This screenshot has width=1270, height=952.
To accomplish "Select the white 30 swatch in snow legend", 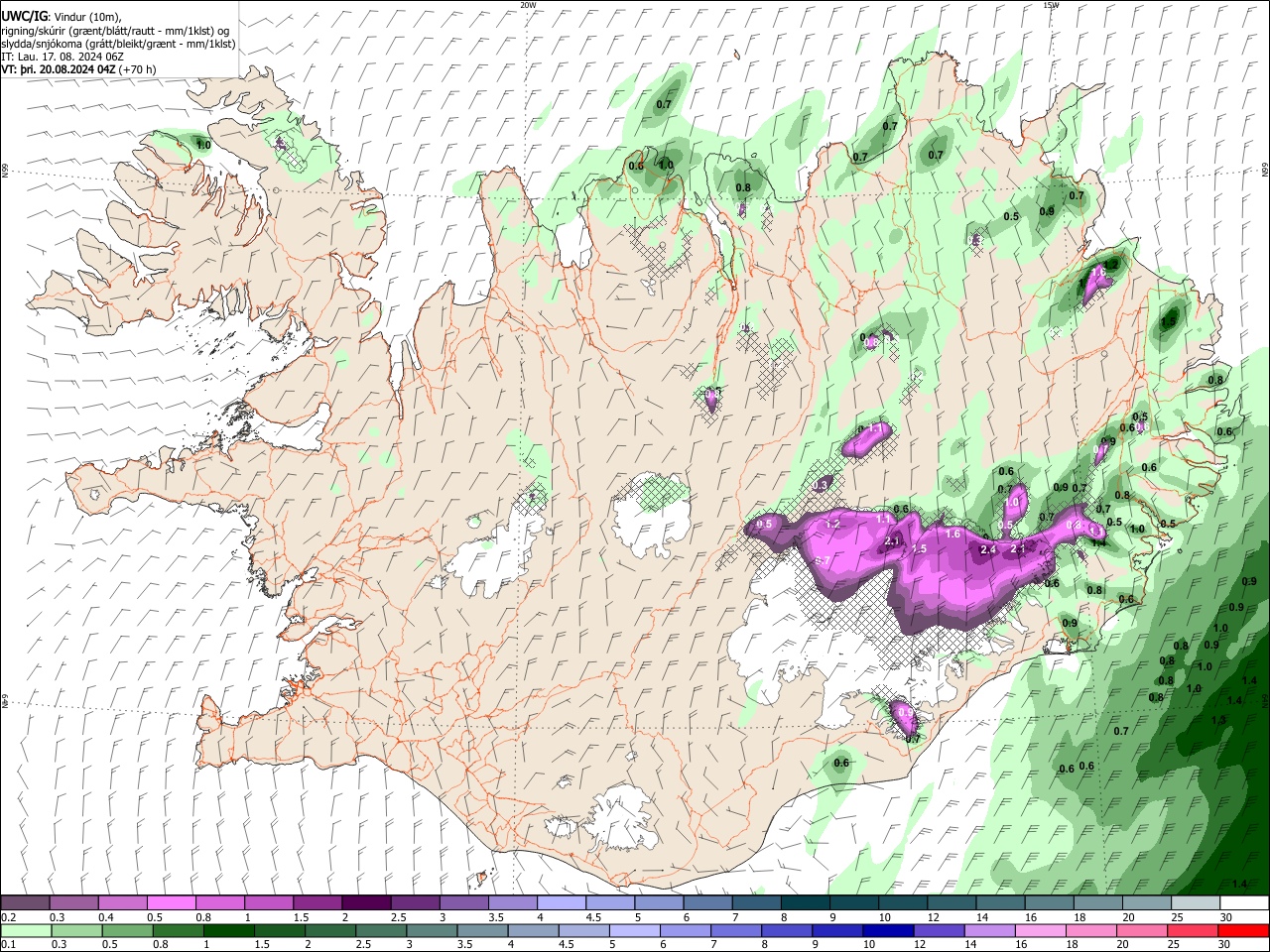I will pos(1244,902).
